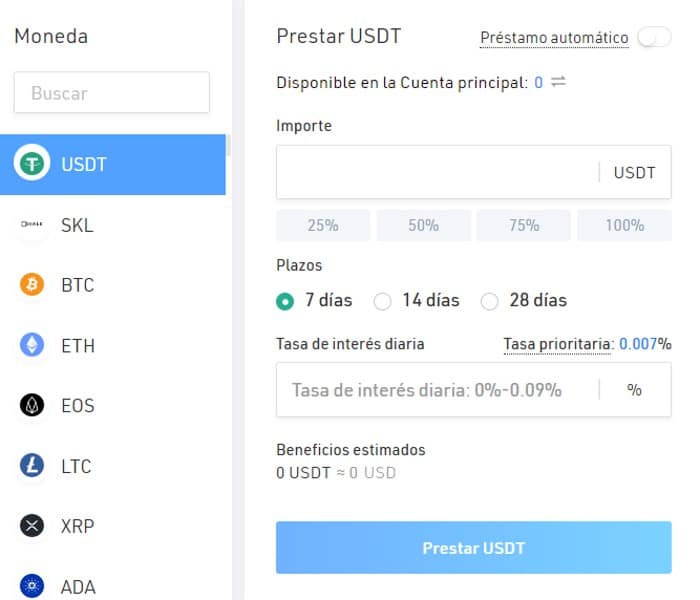700x600 pixels.
Task: Focus the Buscar currency search field
Action: 112,92
